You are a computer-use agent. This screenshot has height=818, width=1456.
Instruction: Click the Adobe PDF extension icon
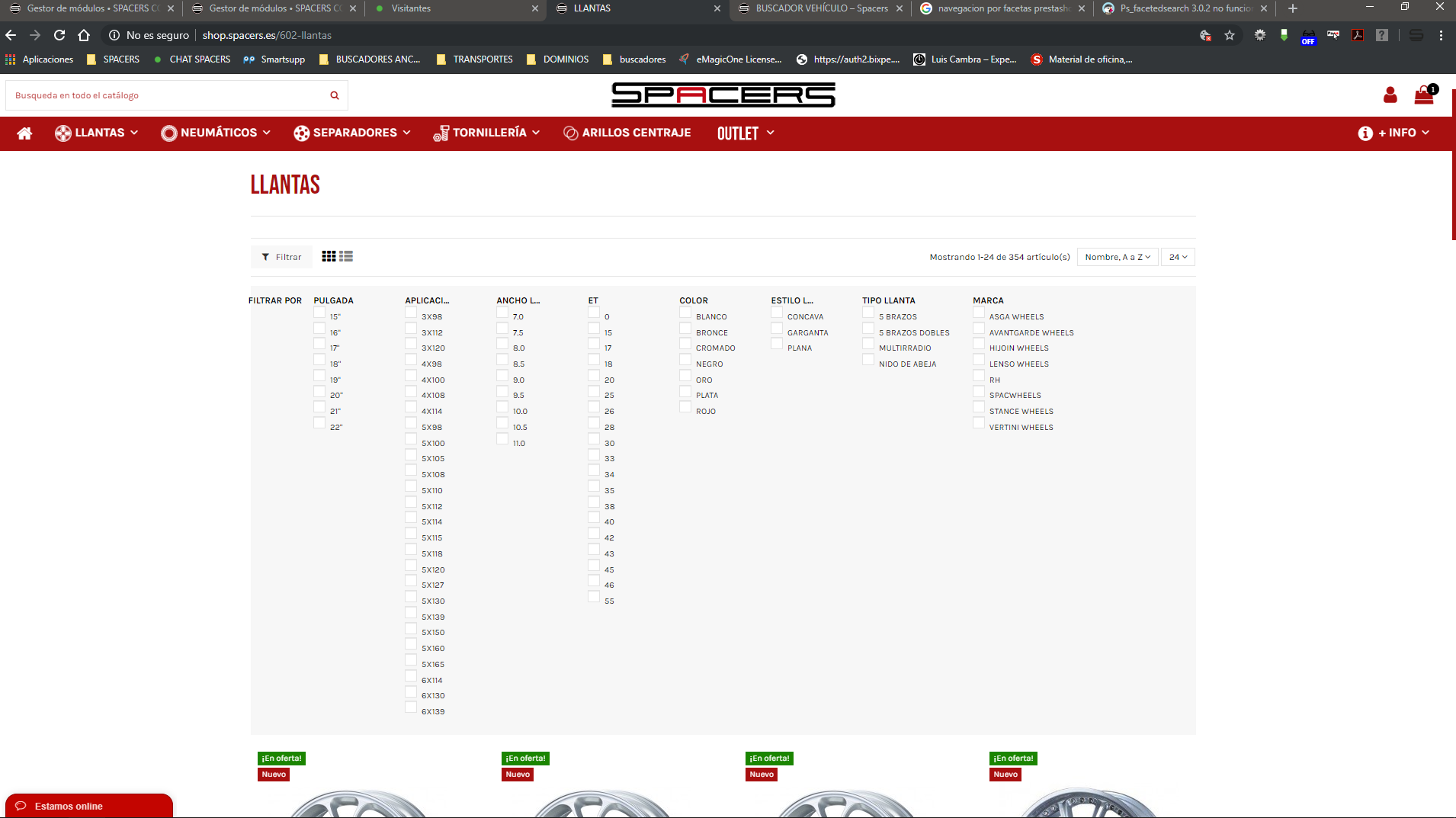1358,35
